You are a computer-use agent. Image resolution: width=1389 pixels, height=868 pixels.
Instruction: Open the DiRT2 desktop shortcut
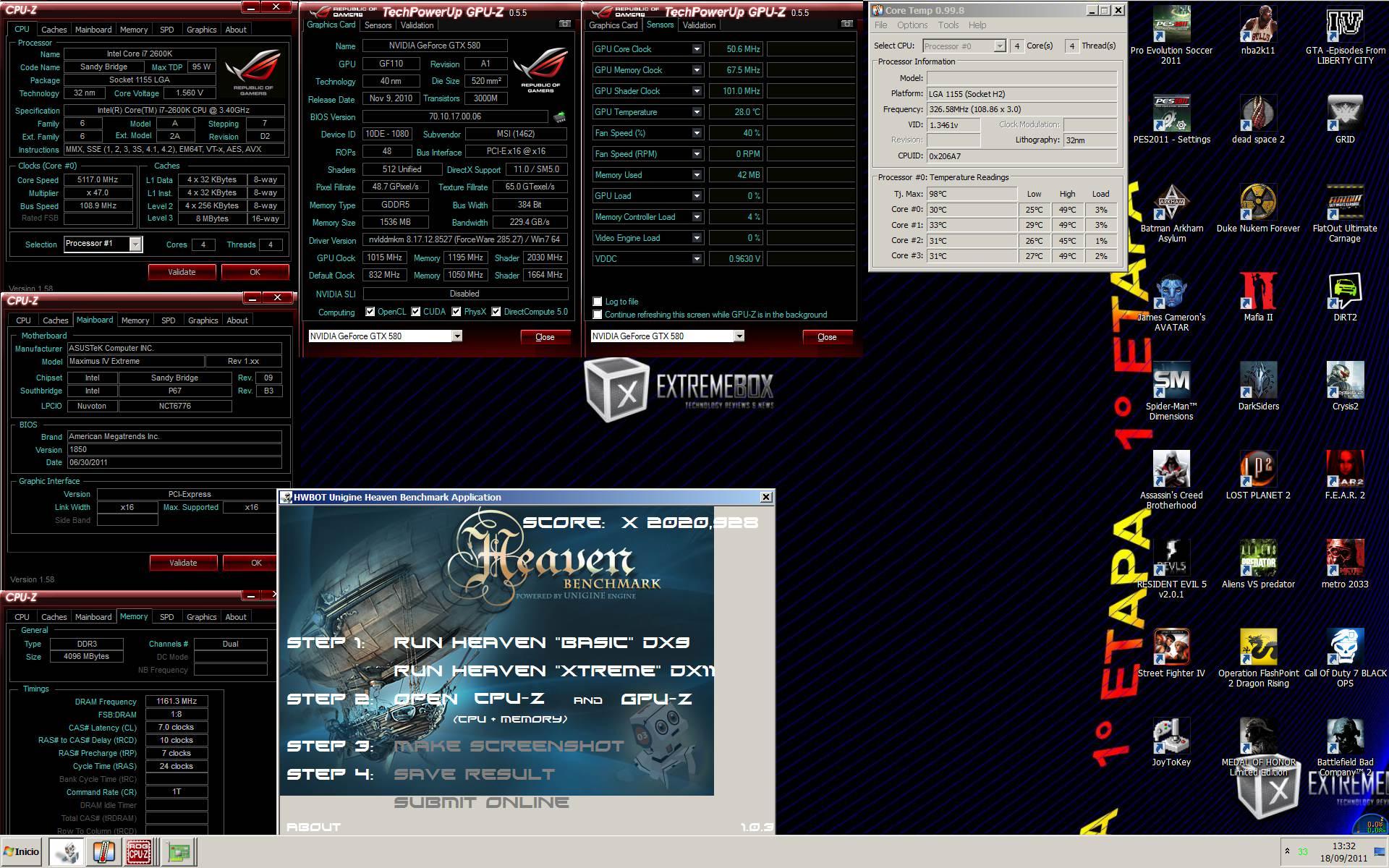[1345, 298]
